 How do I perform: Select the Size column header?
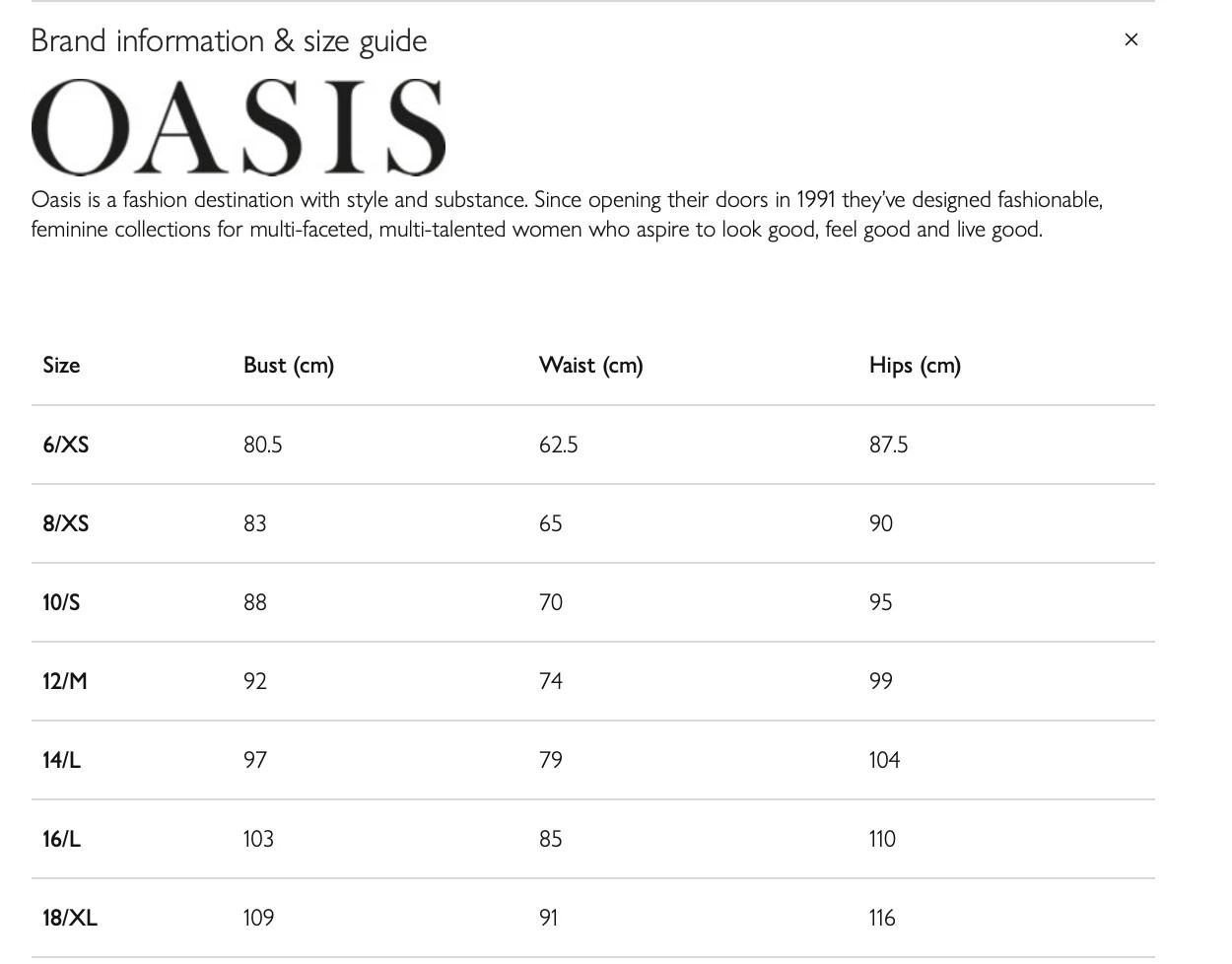(61, 365)
